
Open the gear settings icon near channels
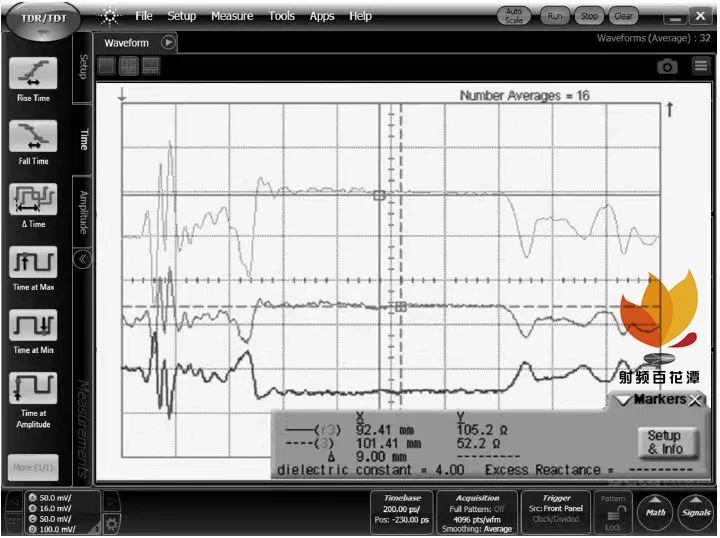coord(111,524)
